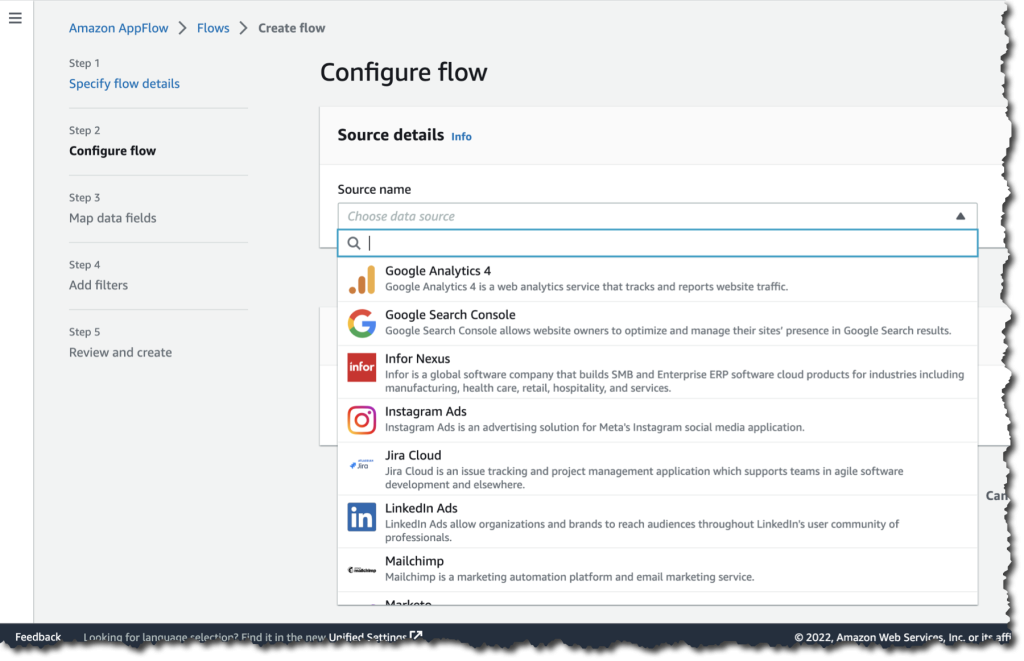The width and height of the screenshot is (1024, 661).
Task: Click the Instagram Ads camera icon
Action: [361, 419]
